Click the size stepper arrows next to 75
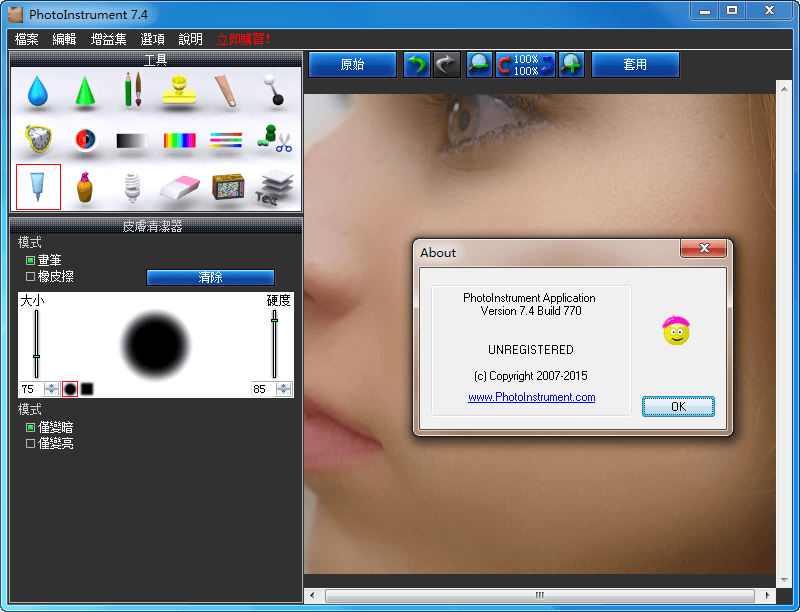This screenshot has width=800, height=612. coord(52,389)
